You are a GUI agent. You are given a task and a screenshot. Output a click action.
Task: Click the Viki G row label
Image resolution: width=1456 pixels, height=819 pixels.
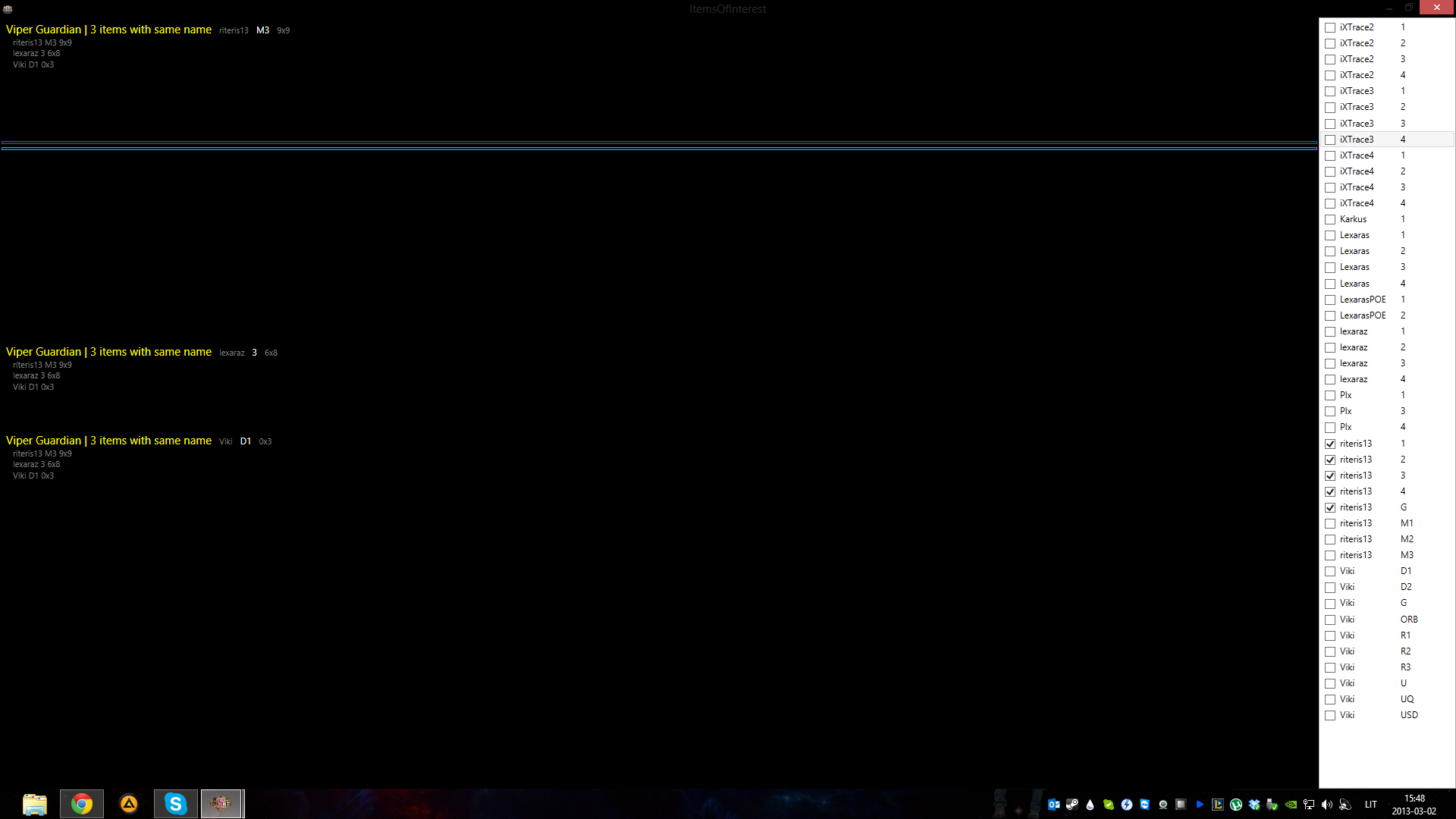click(x=1347, y=603)
